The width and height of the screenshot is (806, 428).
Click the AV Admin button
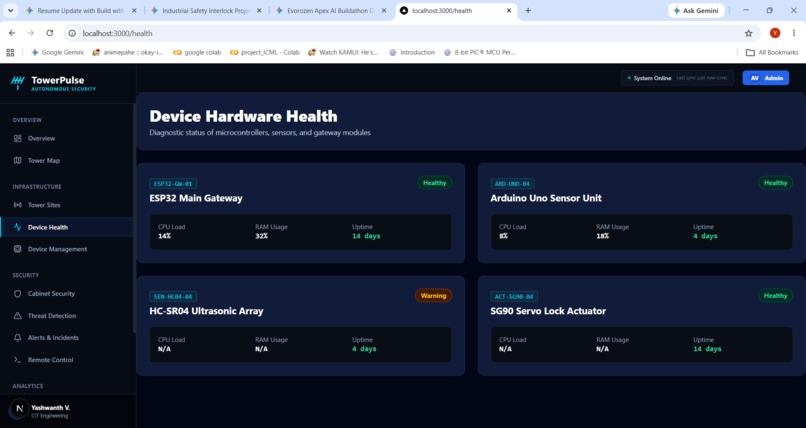coord(765,78)
